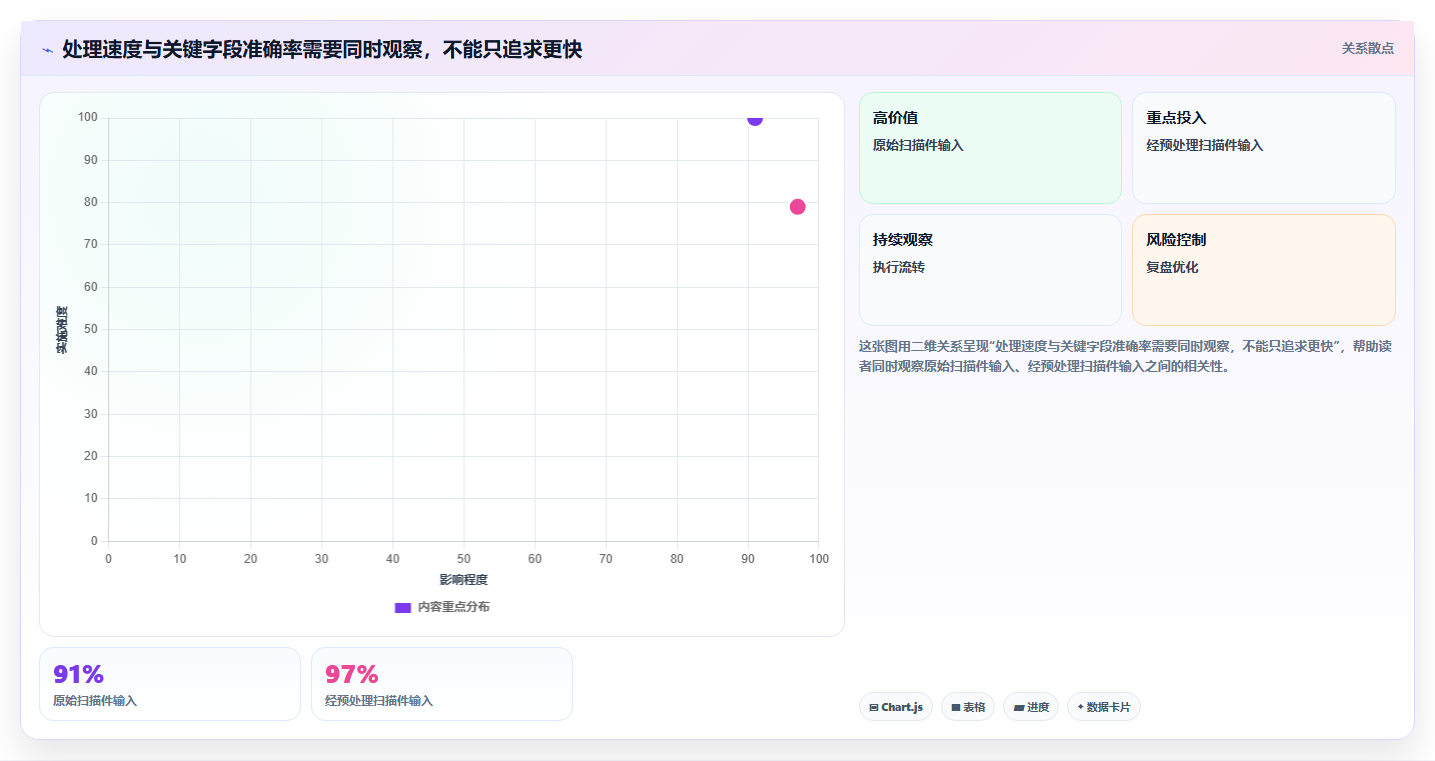Click the x-axis tick label 90
Screen dimensions: 1435x761
pyautogui.click(x=748, y=559)
